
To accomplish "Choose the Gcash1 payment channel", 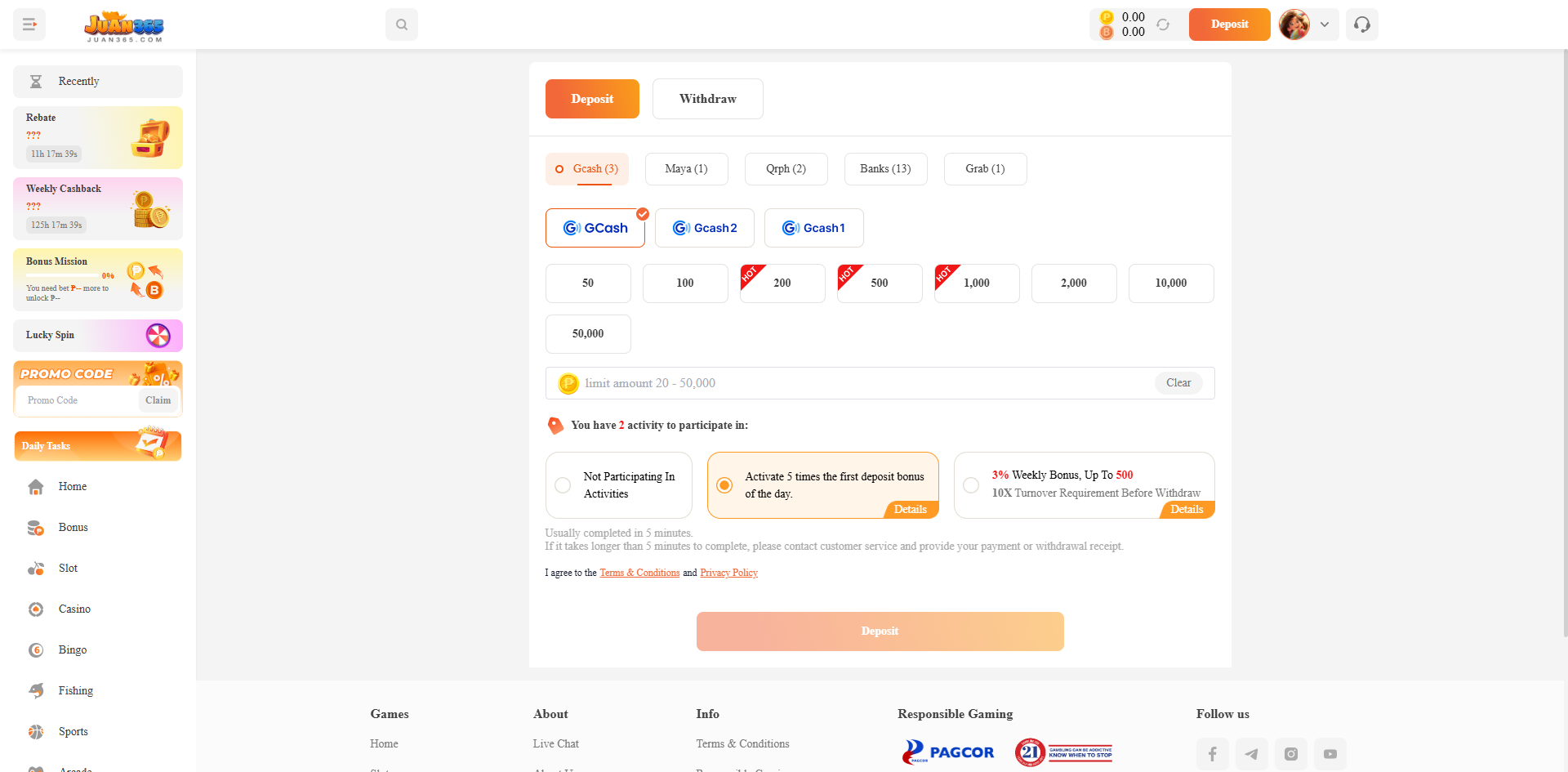I will point(814,228).
